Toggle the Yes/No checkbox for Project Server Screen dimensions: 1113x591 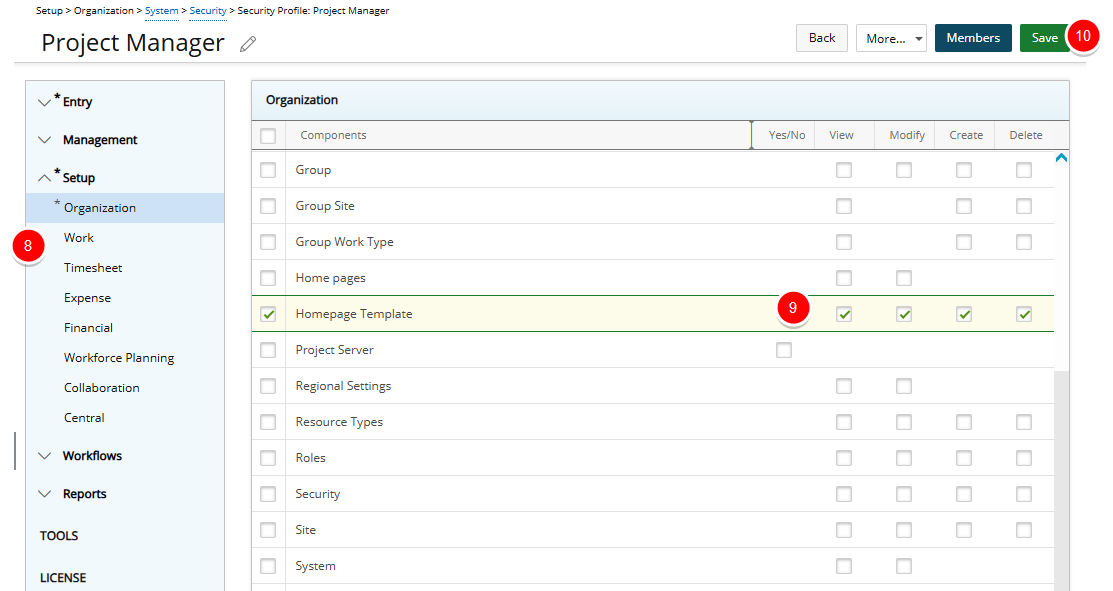click(x=783, y=349)
